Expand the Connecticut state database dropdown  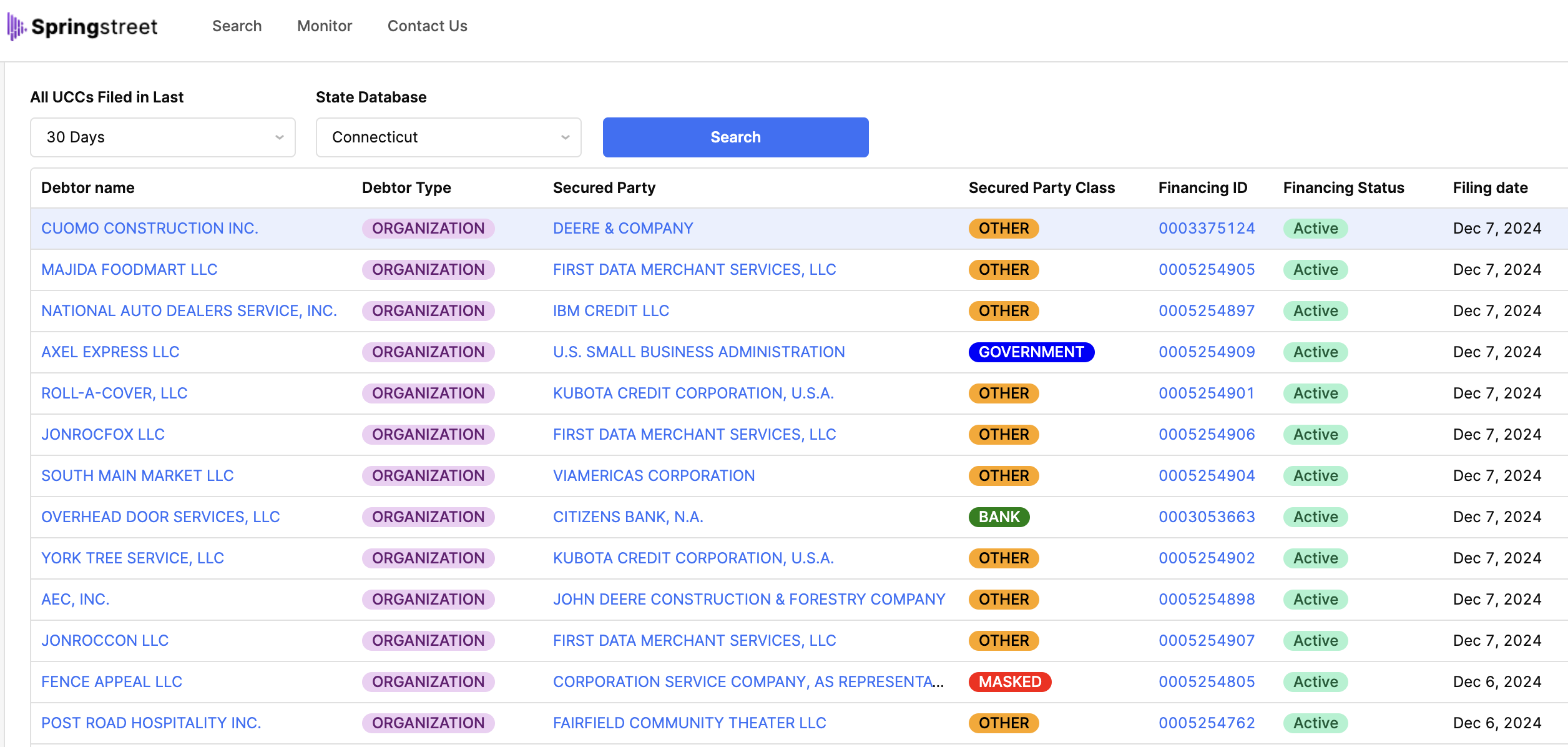(x=448, y=137)
